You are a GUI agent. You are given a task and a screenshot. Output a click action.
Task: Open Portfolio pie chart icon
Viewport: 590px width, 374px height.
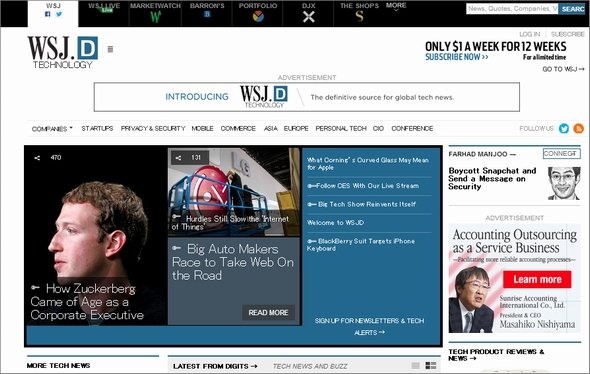pos(258,17)
